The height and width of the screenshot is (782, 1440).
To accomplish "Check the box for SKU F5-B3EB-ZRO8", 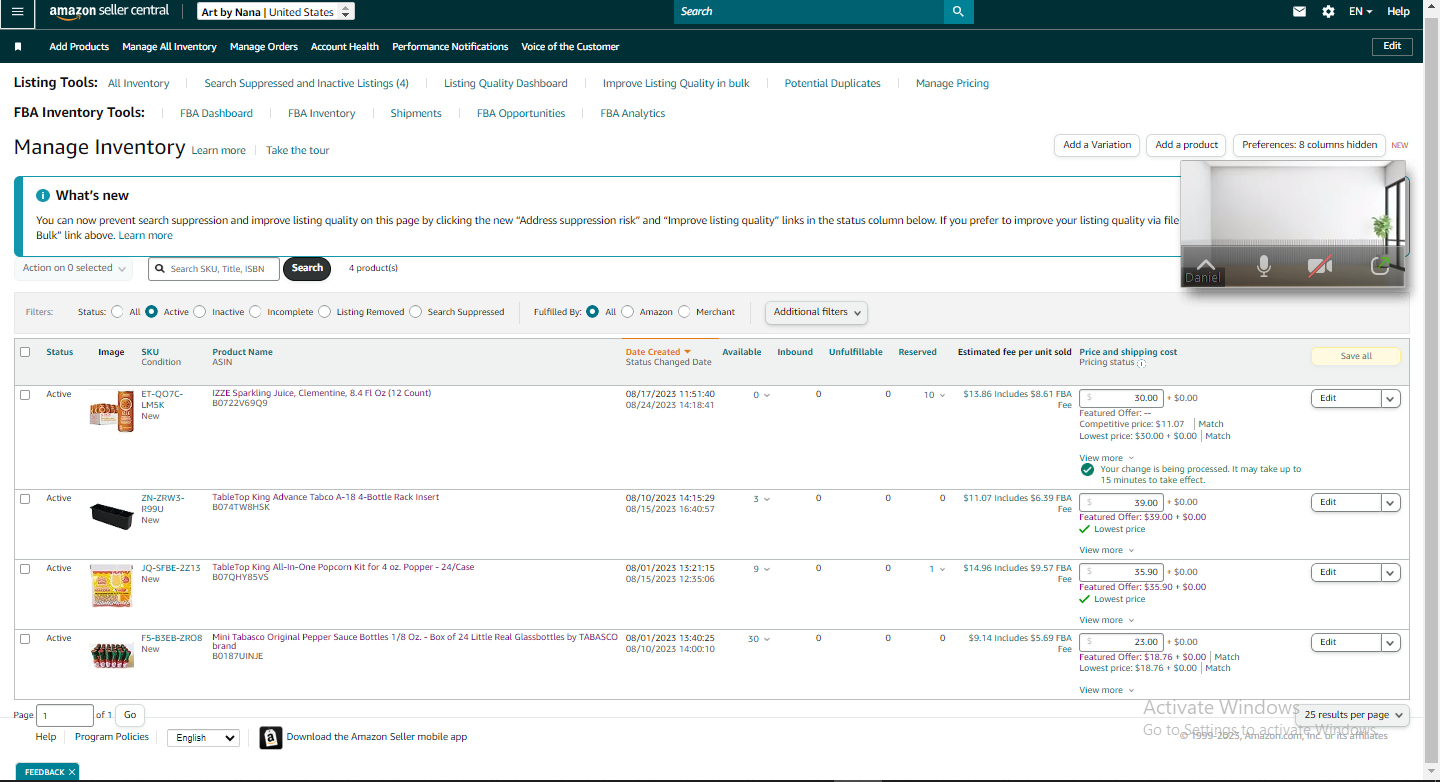I will pyautogui.click(x=25, y=639).
